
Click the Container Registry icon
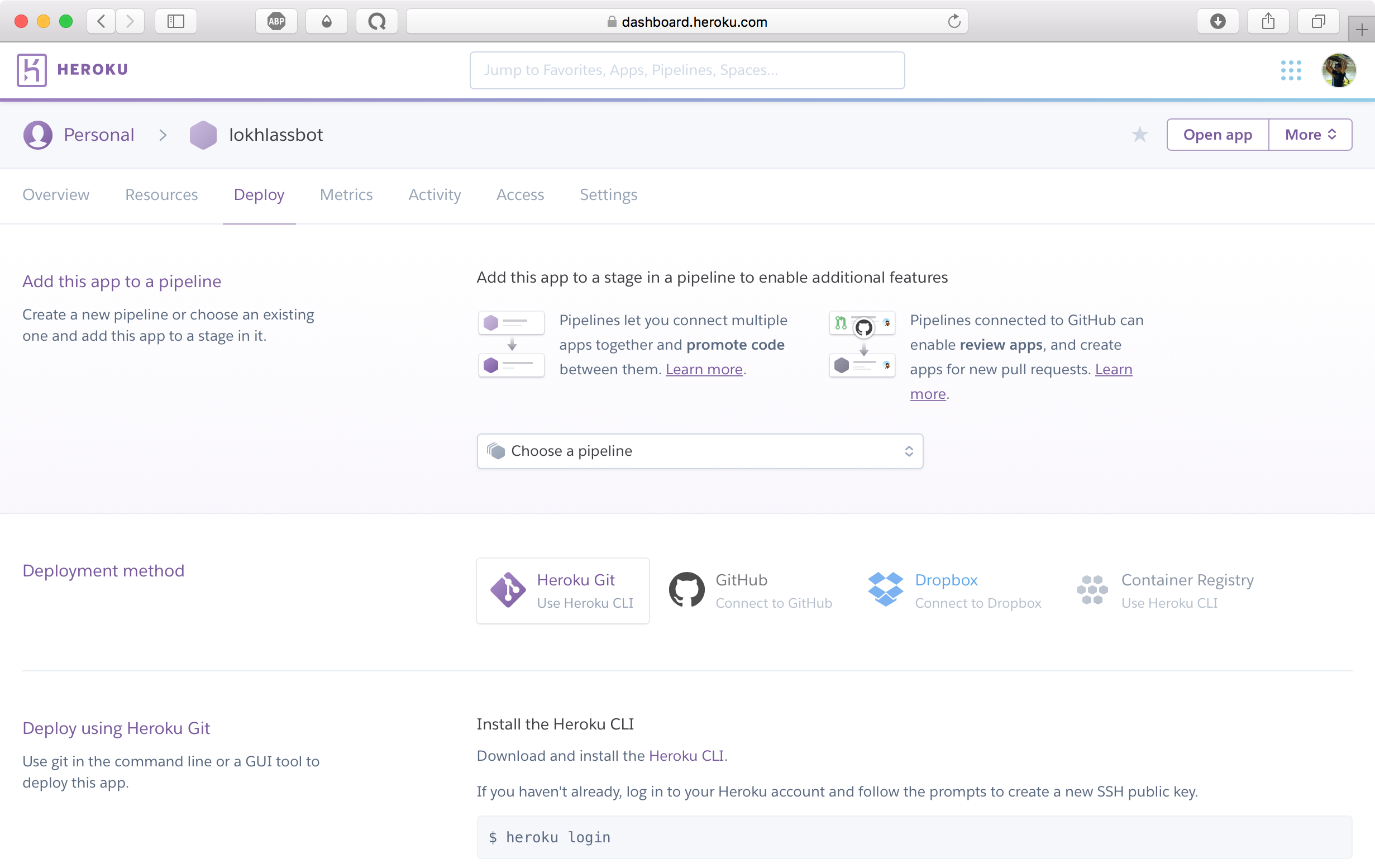[x=1092, y=590]
